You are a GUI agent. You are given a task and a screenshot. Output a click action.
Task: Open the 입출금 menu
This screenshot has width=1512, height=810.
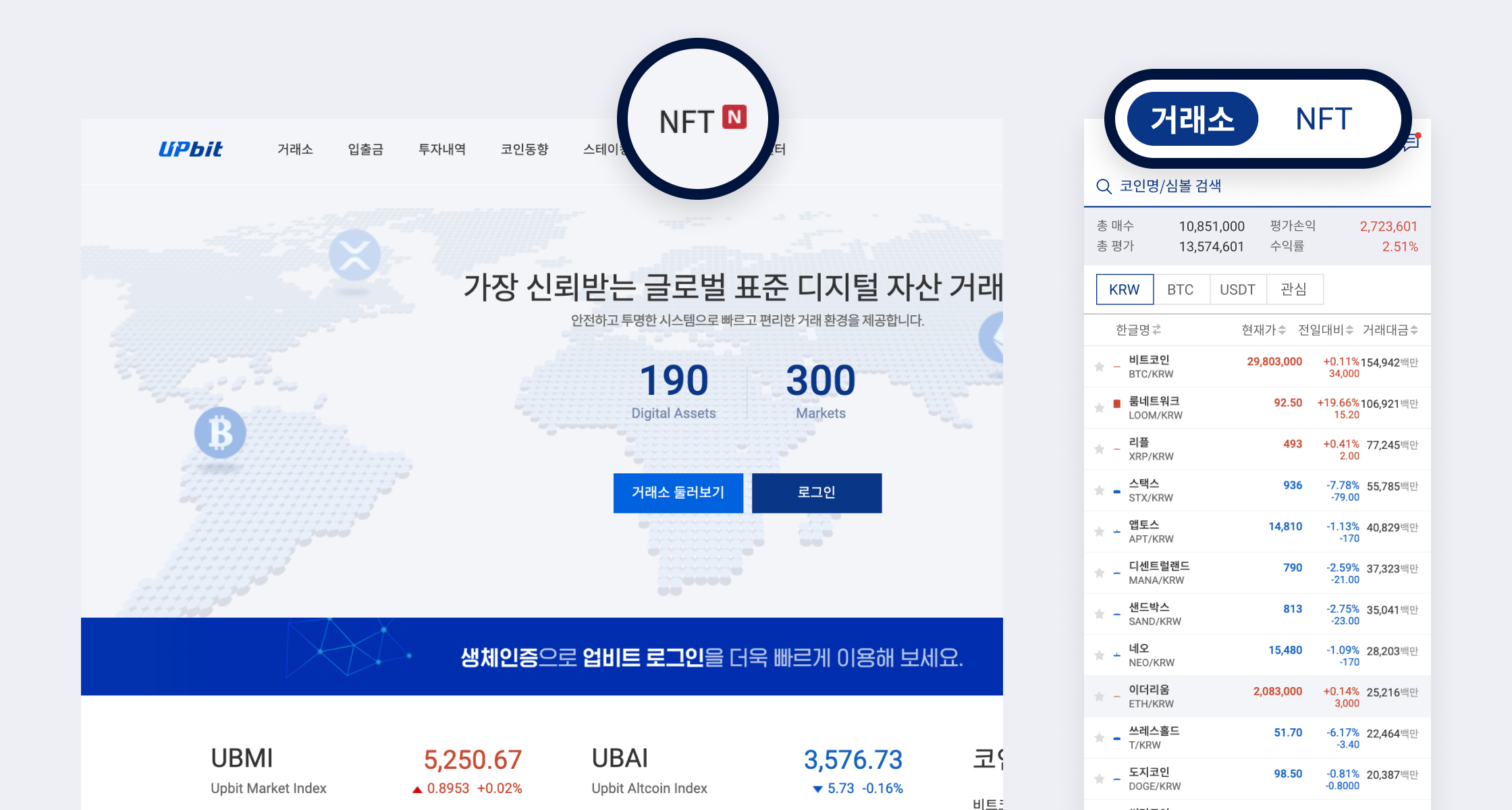pos(366,149)
